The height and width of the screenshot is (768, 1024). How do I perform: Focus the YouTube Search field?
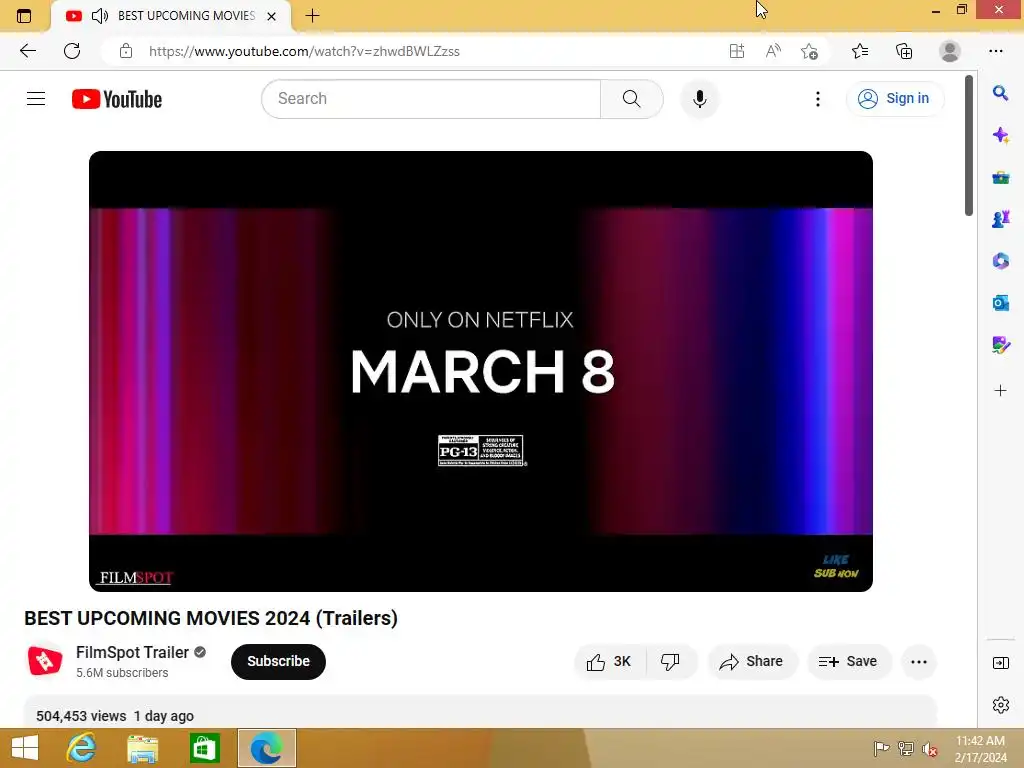point(431,99)
